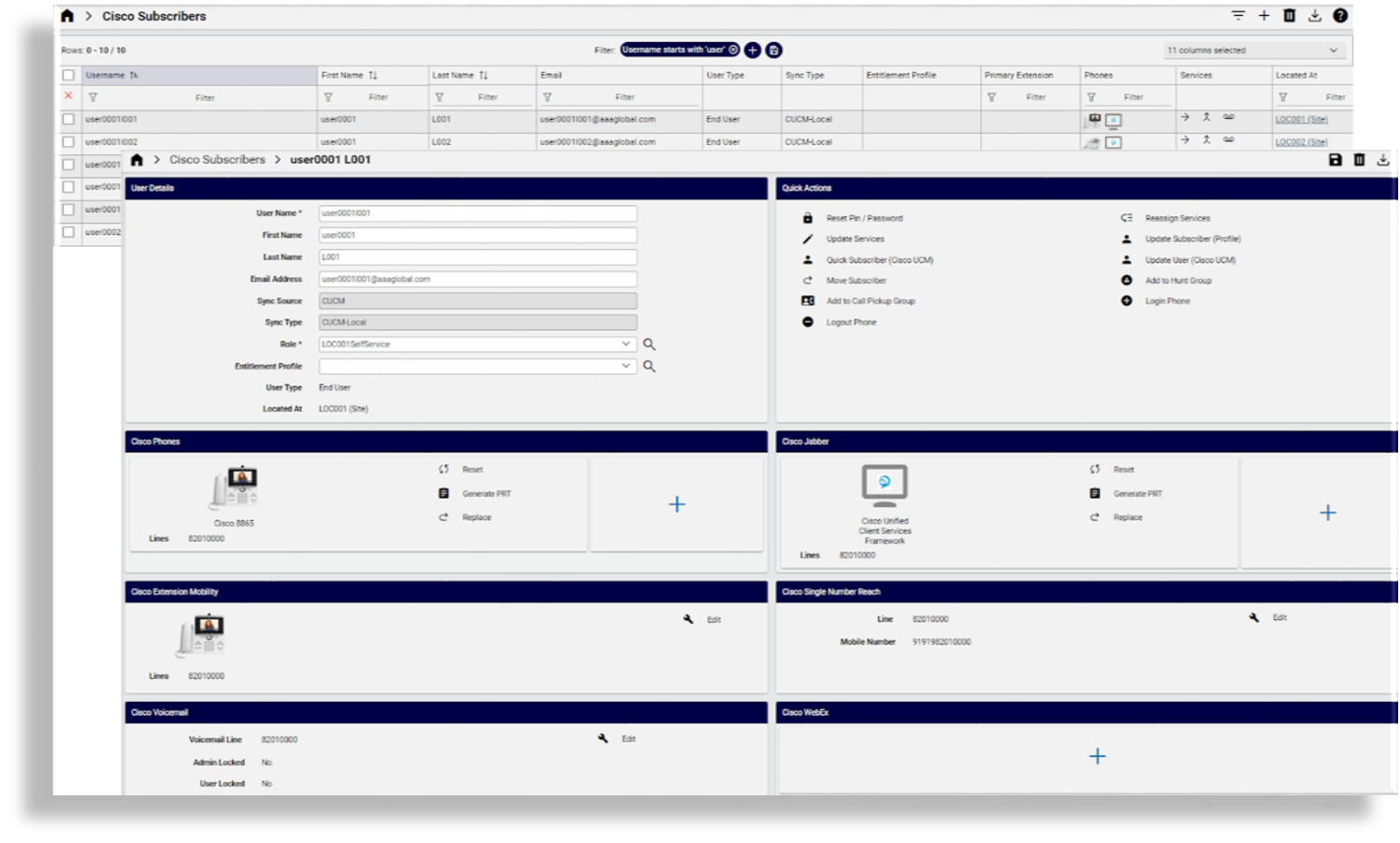Click the voicemail icon in the user0001l001 row Services column
This screenshot has height=843, width=1400.
pyautogui.click(x=1229, y=118)
